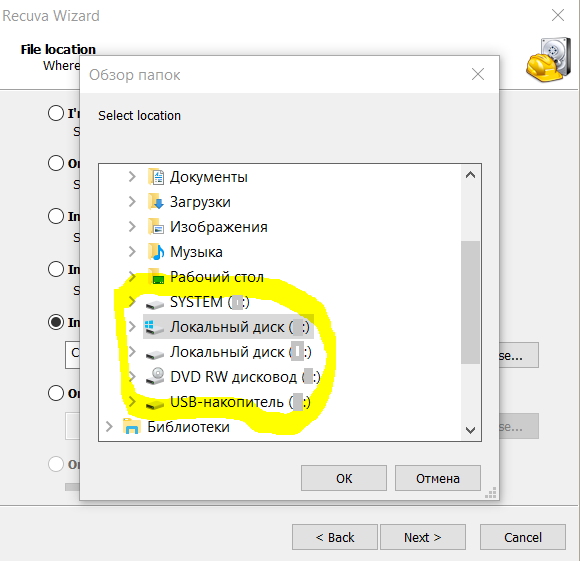Image resolution: width=580 pixels, height=561 pixels.
Task: Close the Обзор папок dialog
Action: [x=478, y=74]
